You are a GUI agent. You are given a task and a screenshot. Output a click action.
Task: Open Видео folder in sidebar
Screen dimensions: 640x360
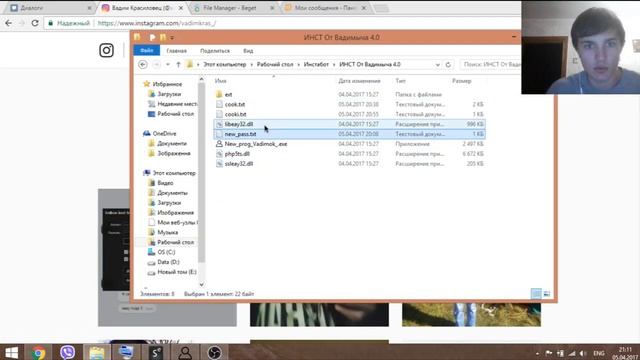click(165, 183)
